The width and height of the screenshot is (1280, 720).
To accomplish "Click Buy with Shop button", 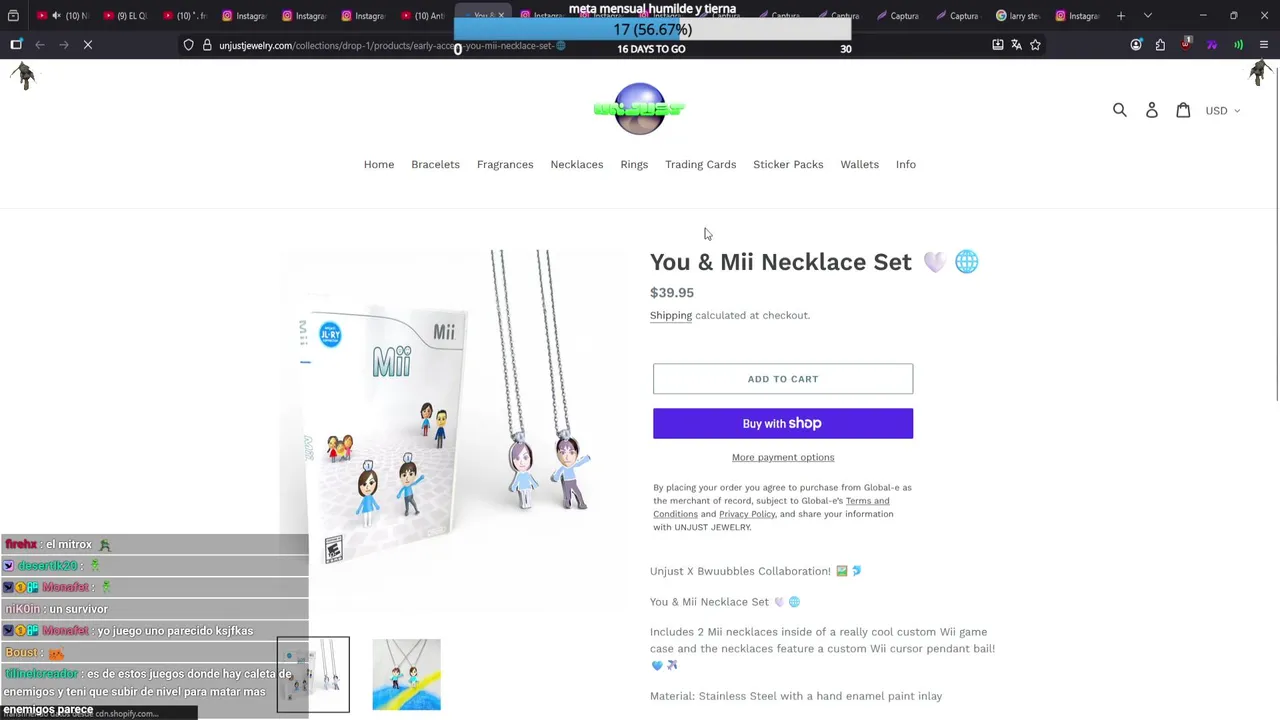I will (783, 423).
